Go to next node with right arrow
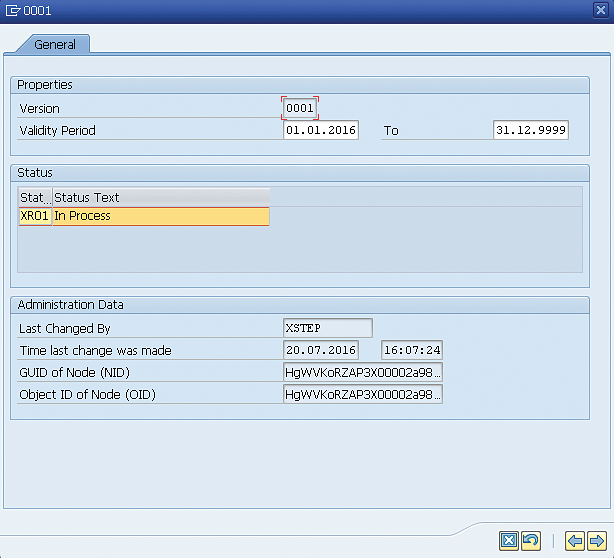The image size is (614, 558). [596, 541]
